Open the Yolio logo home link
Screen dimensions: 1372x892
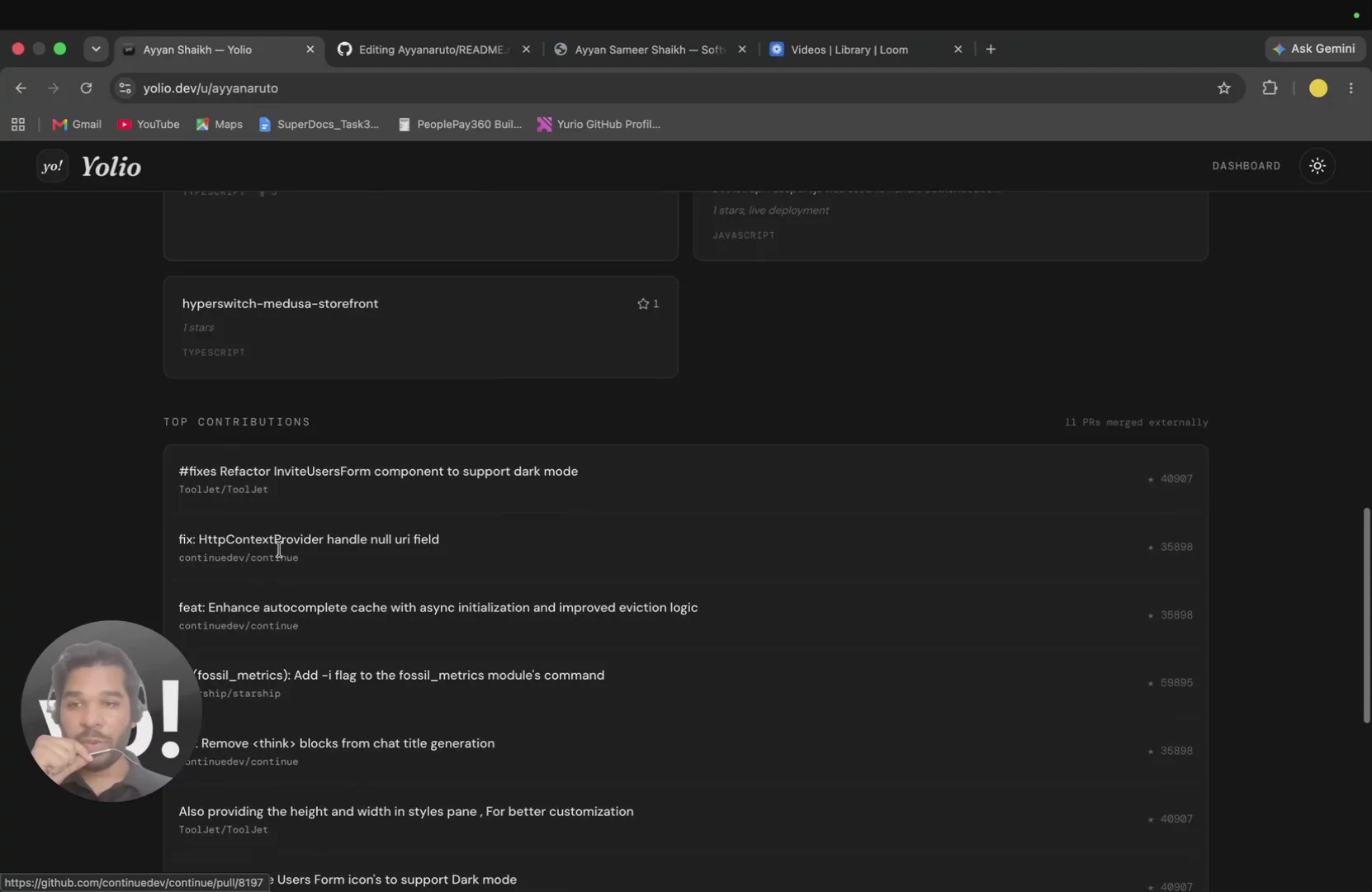89,166
